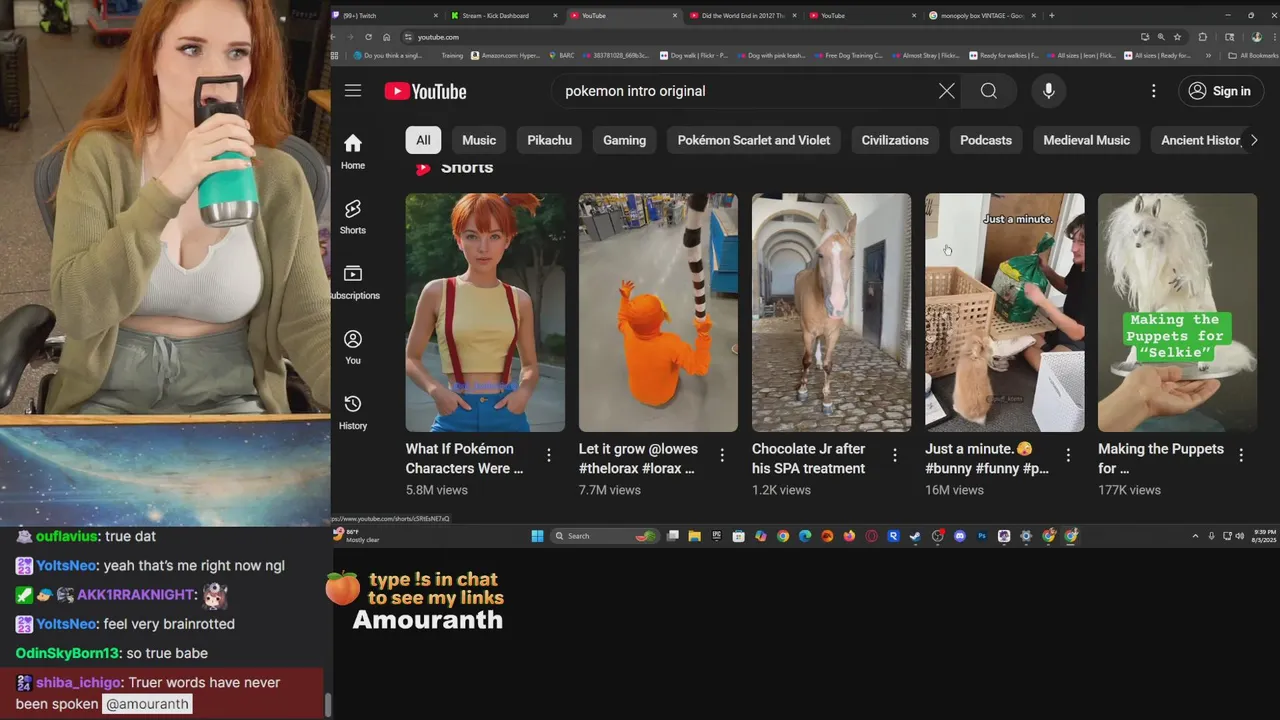Viewport: 1280px width, 720px height.
Task: Select the Civilizations filter chip
Action: click(895, 140)
